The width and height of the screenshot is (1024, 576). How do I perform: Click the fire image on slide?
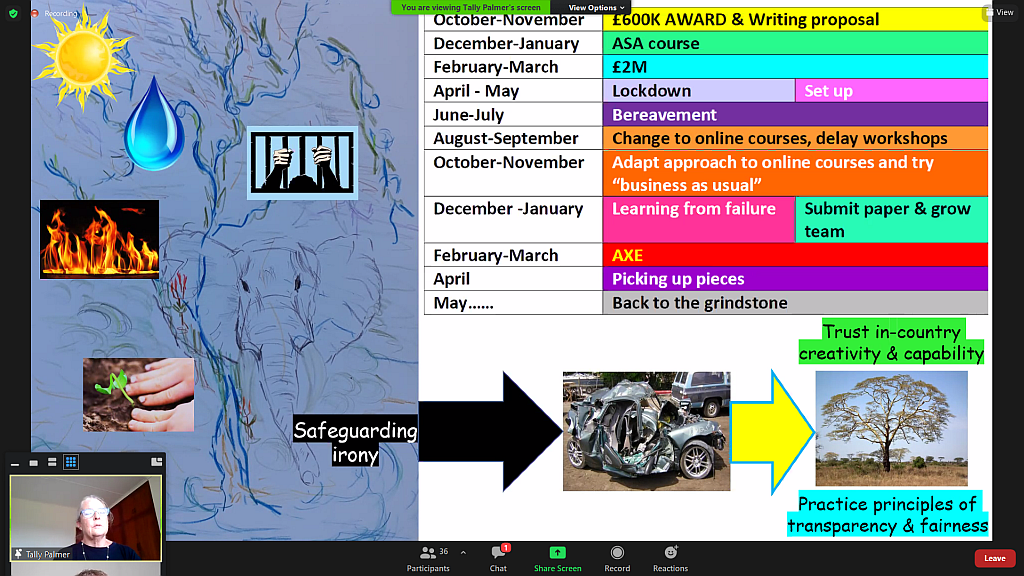coord(99,240)
